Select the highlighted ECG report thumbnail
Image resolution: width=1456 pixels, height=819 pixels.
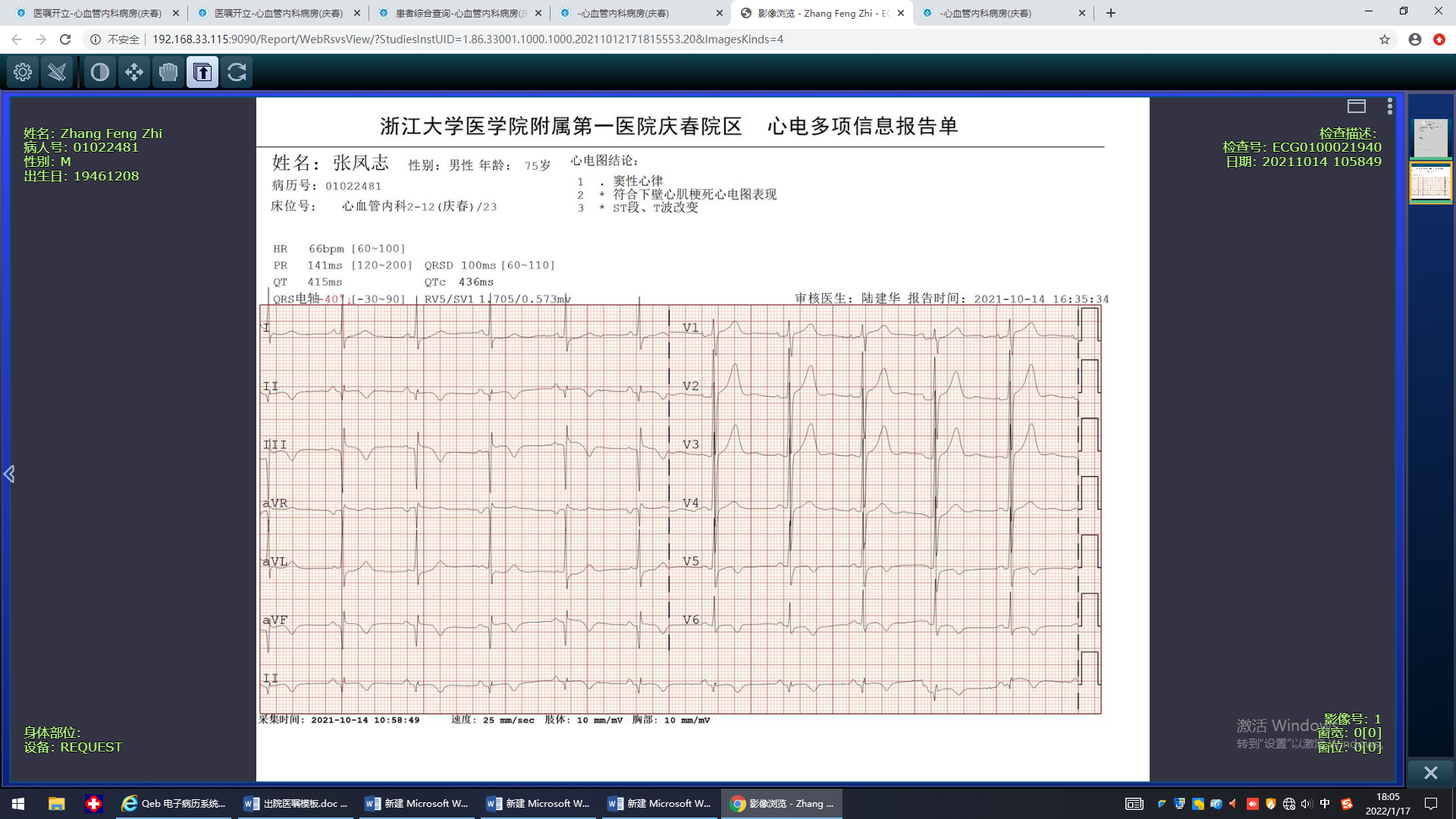(x=1430, y=182)
